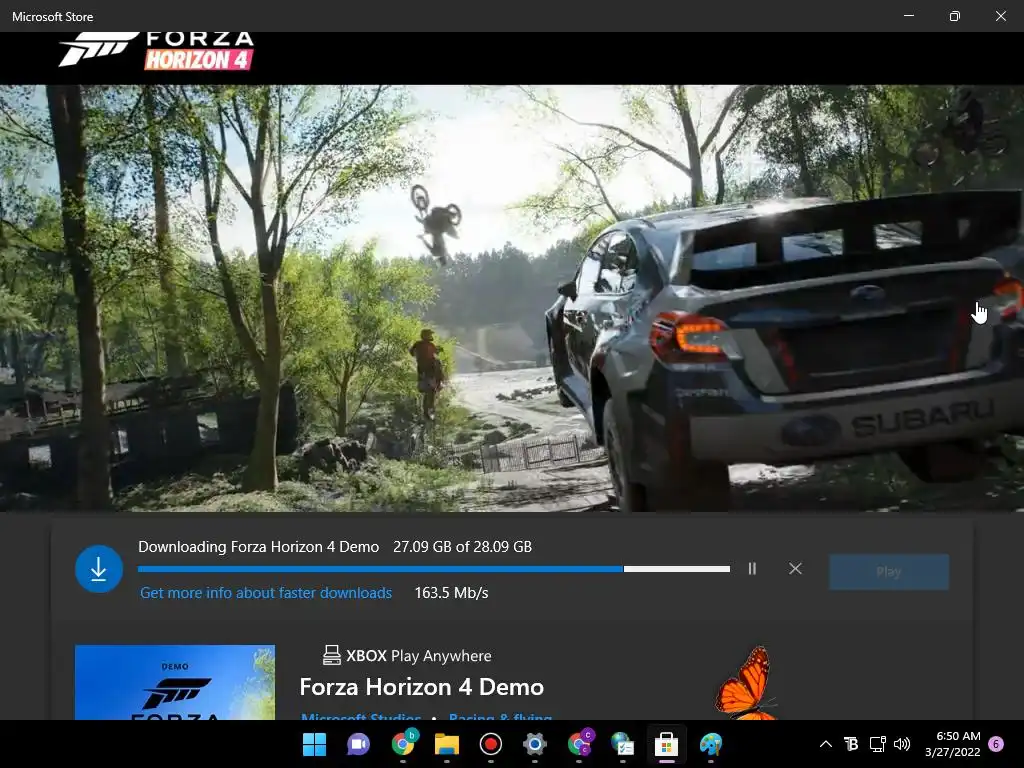Open the Windows Start menu
This screenshot has width=1024, height=768.
[314, 744]
